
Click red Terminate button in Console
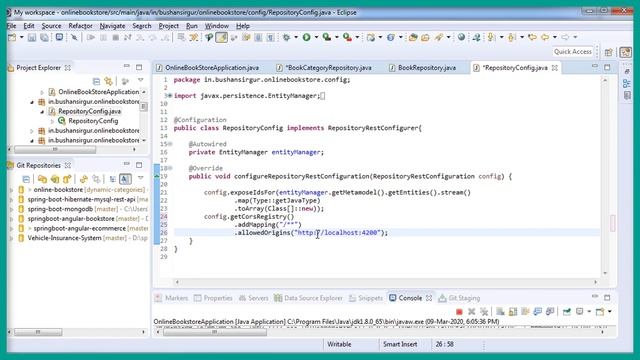(459, 312)
